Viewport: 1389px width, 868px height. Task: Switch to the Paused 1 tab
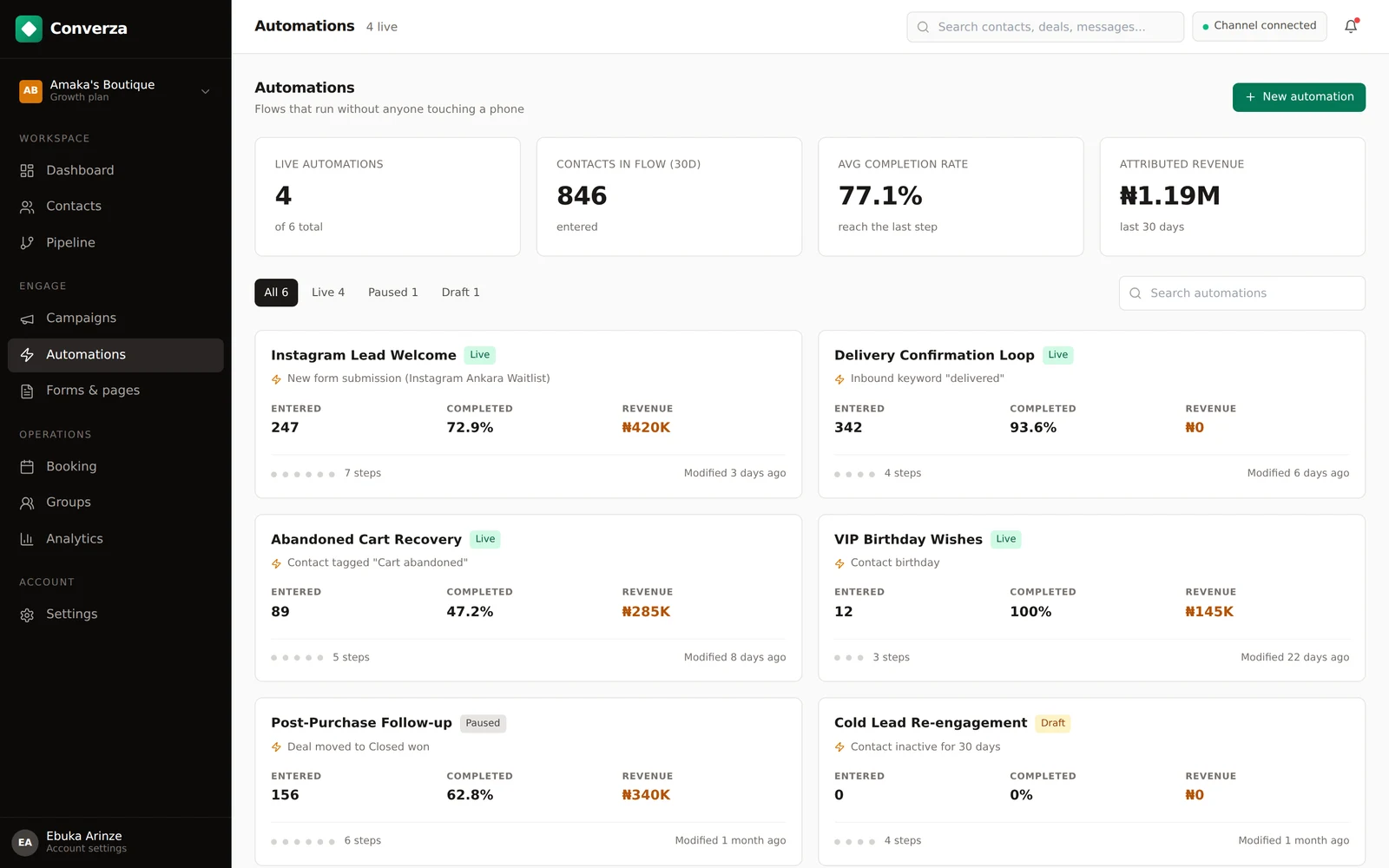[x=393, y=293]
